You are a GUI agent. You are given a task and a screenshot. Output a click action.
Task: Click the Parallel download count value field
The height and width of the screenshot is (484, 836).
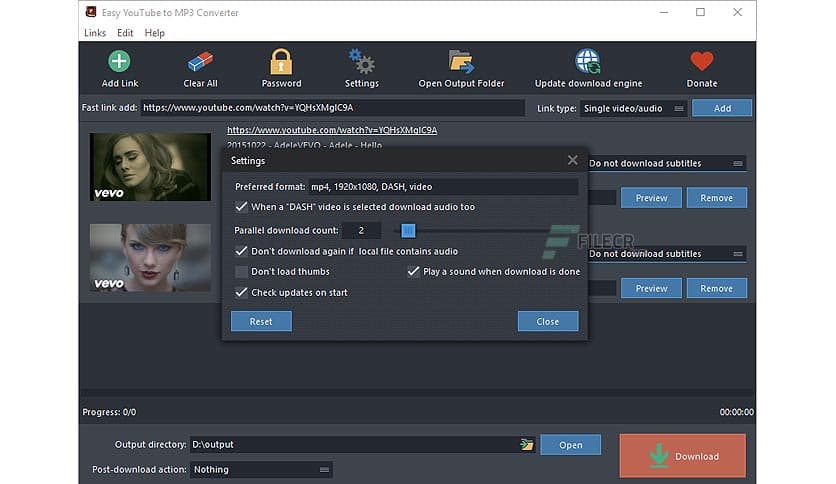coord(361,230)
